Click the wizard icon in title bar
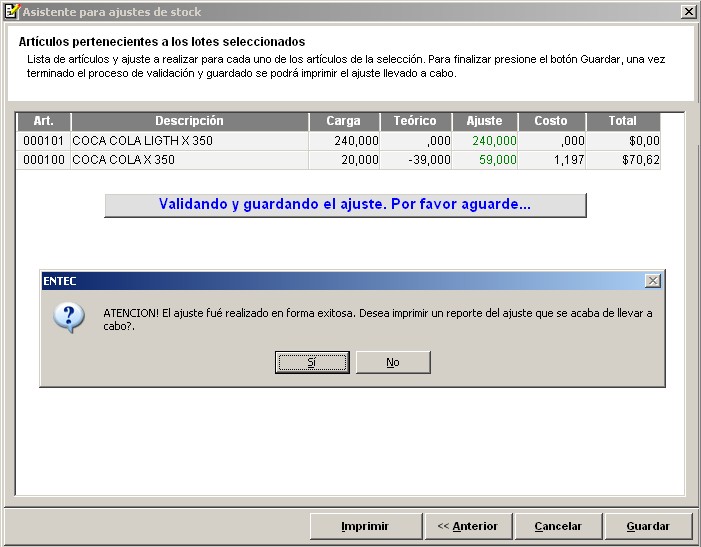 tap(12, 11)
